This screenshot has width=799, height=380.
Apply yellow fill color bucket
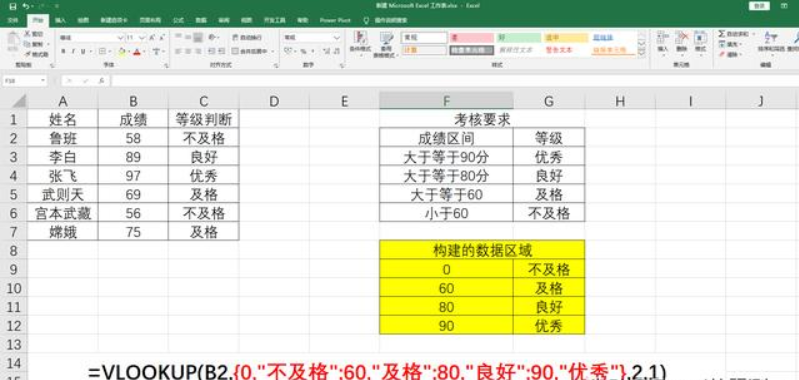(x=121, y=51)
